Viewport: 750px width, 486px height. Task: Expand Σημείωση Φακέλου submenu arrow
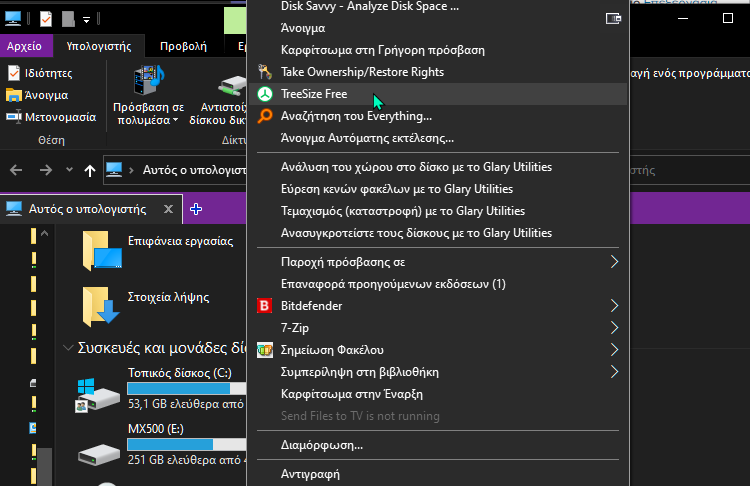[615, 350]
